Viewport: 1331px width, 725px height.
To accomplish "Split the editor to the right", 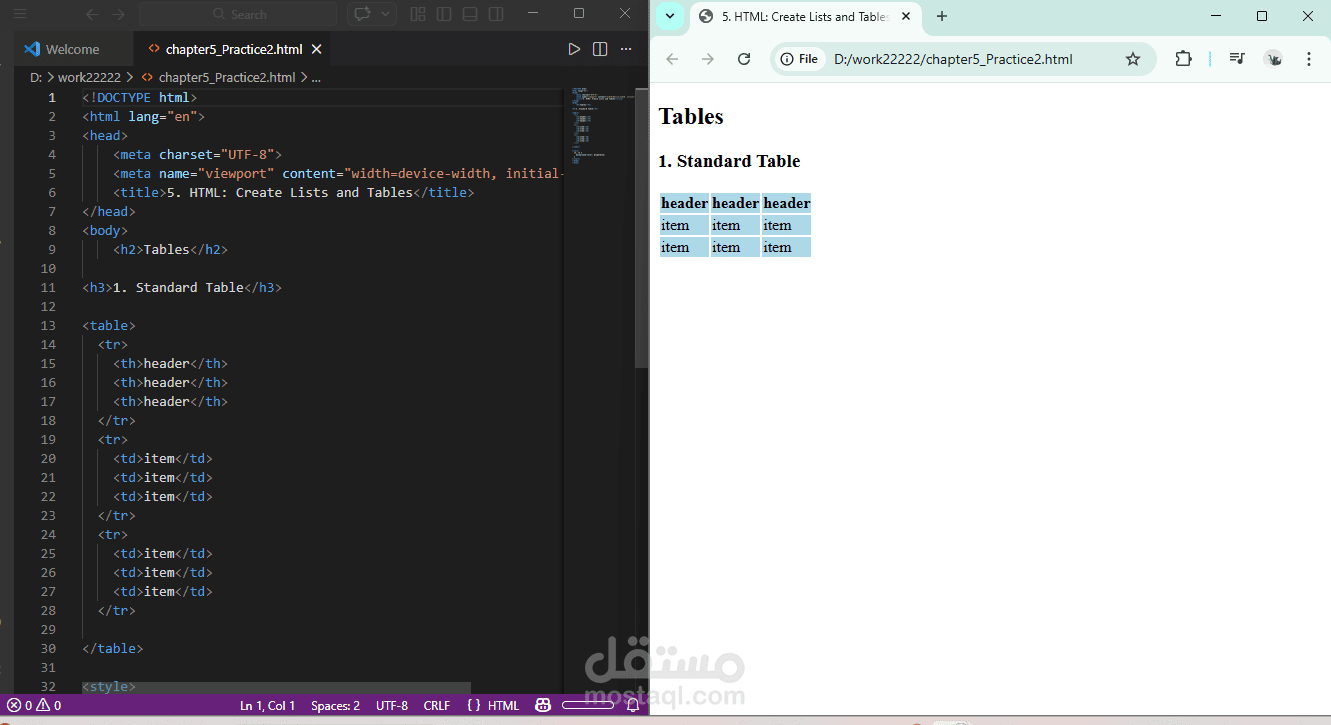I will (x=600, y=49).
